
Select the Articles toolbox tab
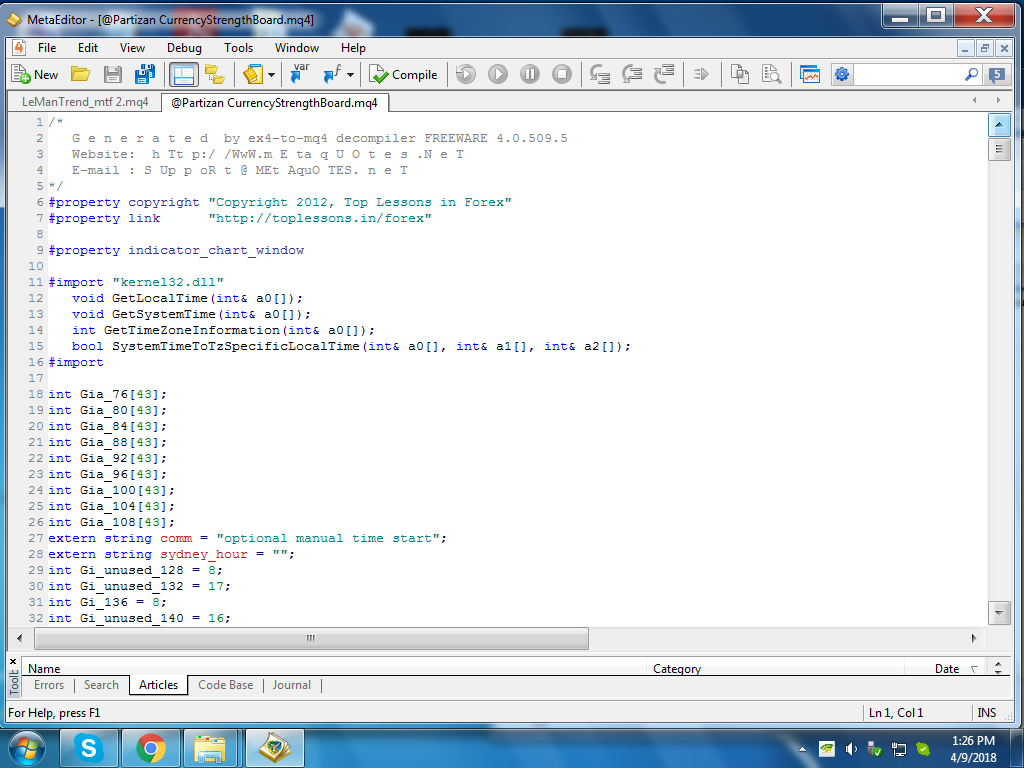tap(159, 685)
